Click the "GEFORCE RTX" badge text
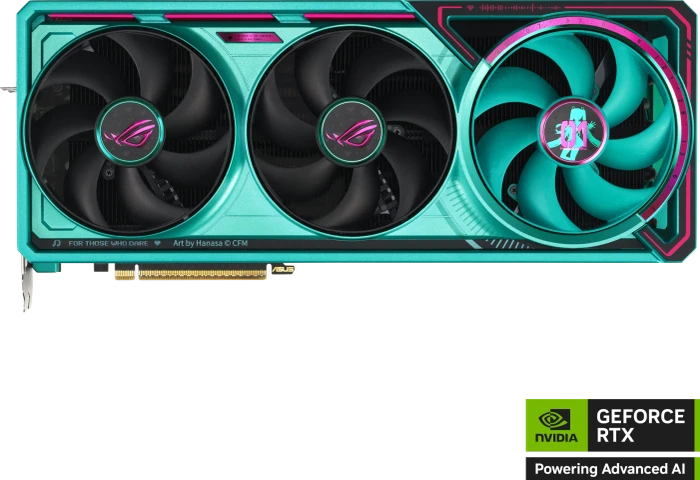This screenshot has height=480, width=700. click(x=640, y=426)
